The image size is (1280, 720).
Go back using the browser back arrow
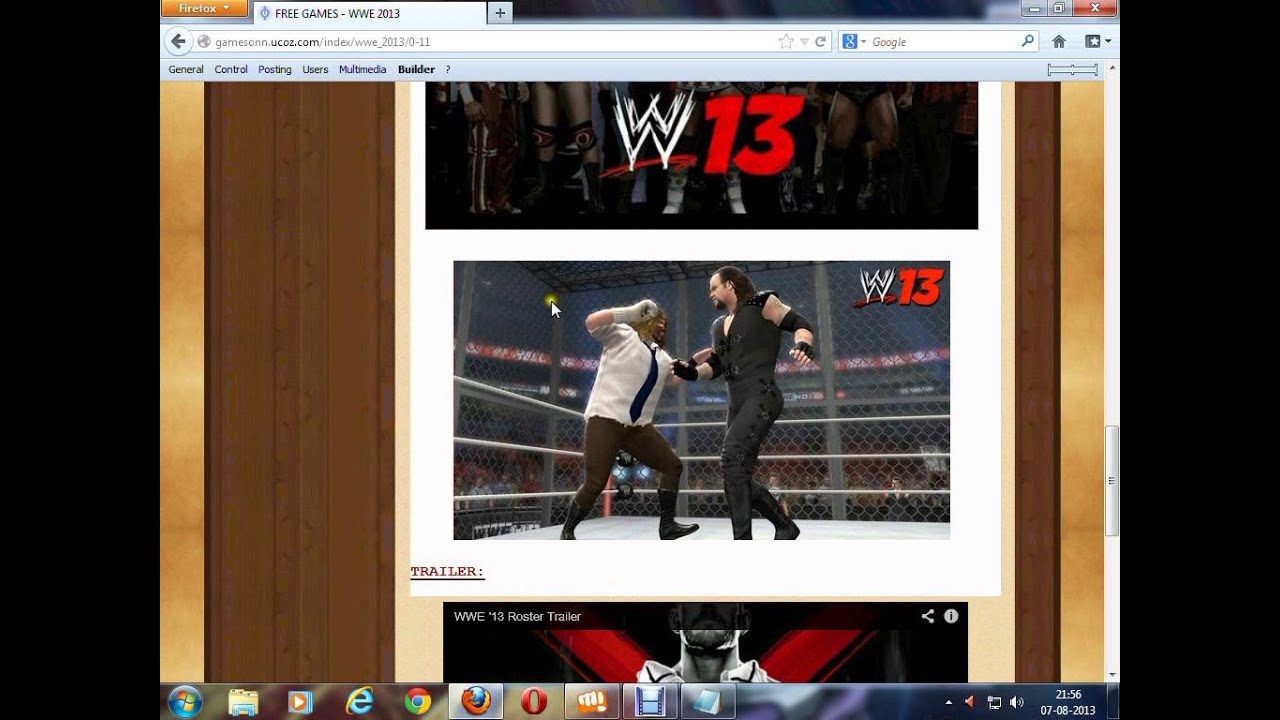[x=178, y=41]
